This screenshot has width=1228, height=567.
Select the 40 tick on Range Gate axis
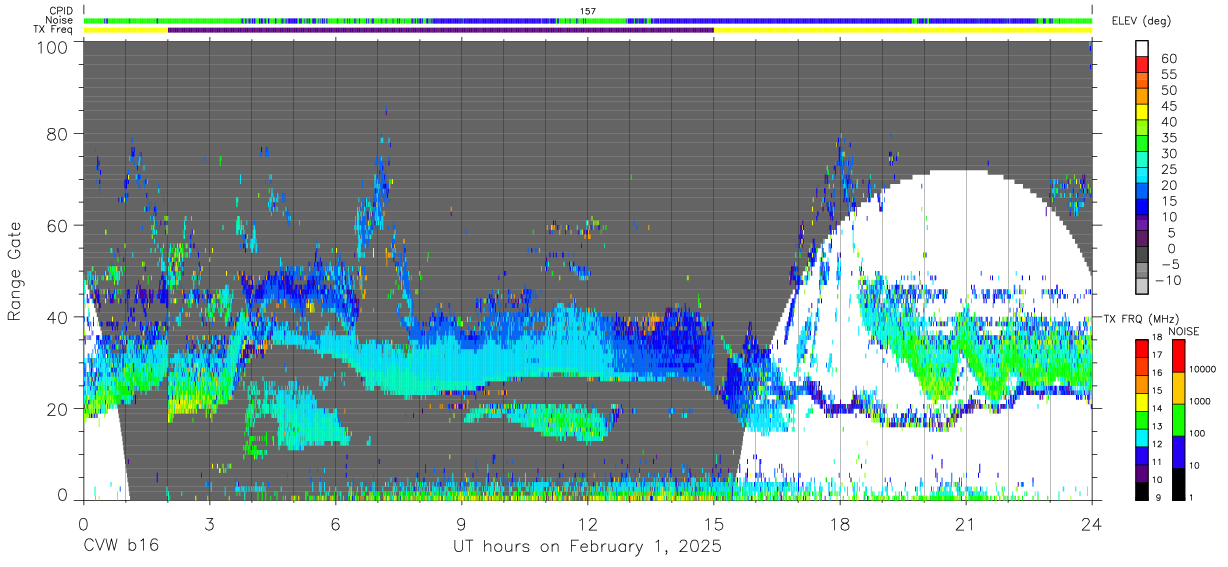point(57,317)
